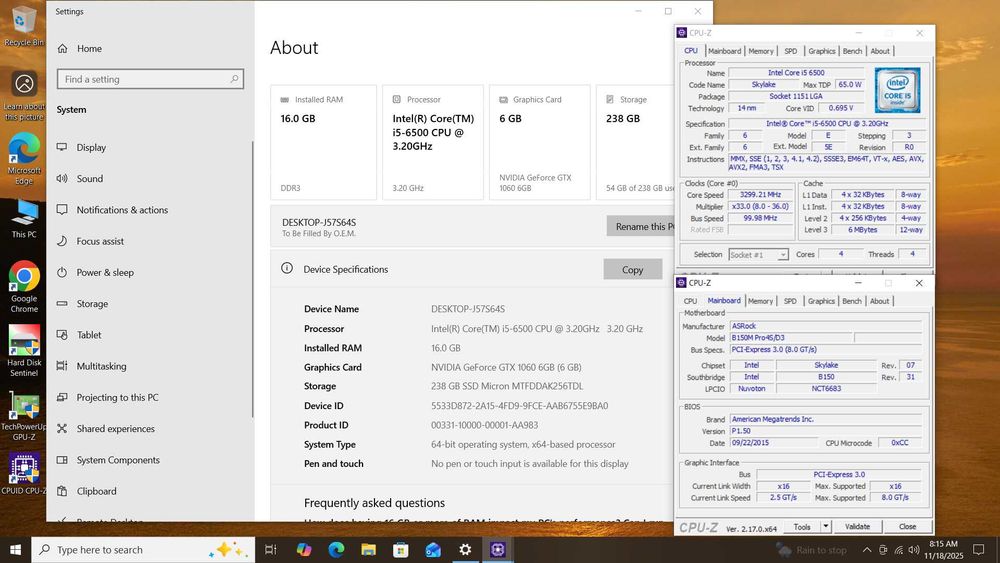
Task: Launch Google Chrome desktop shortcut
Action: point(24,286)
